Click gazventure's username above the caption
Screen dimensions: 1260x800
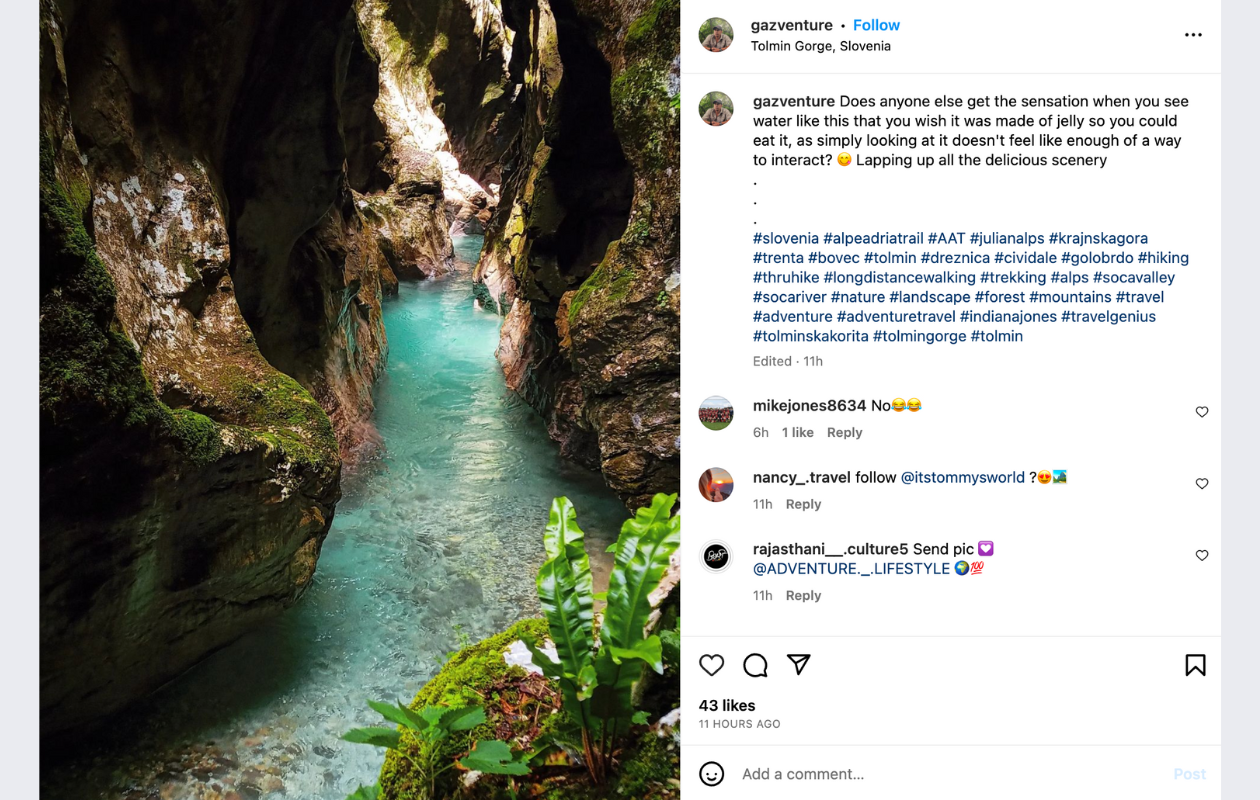[x=793, y=100]
